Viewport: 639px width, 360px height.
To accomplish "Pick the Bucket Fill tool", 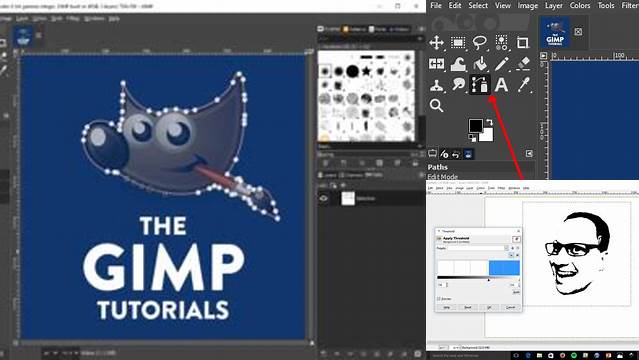I will pyautogui.click(x=480, y=64).
